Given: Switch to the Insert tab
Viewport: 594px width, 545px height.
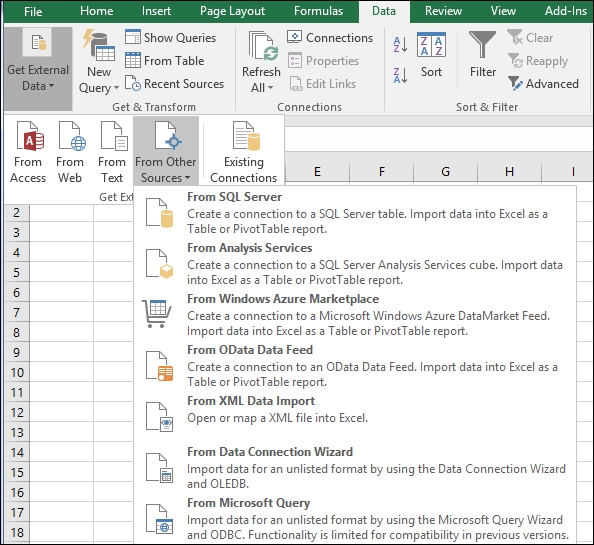Looking at the screenshot, I should (x=156, y=11).
